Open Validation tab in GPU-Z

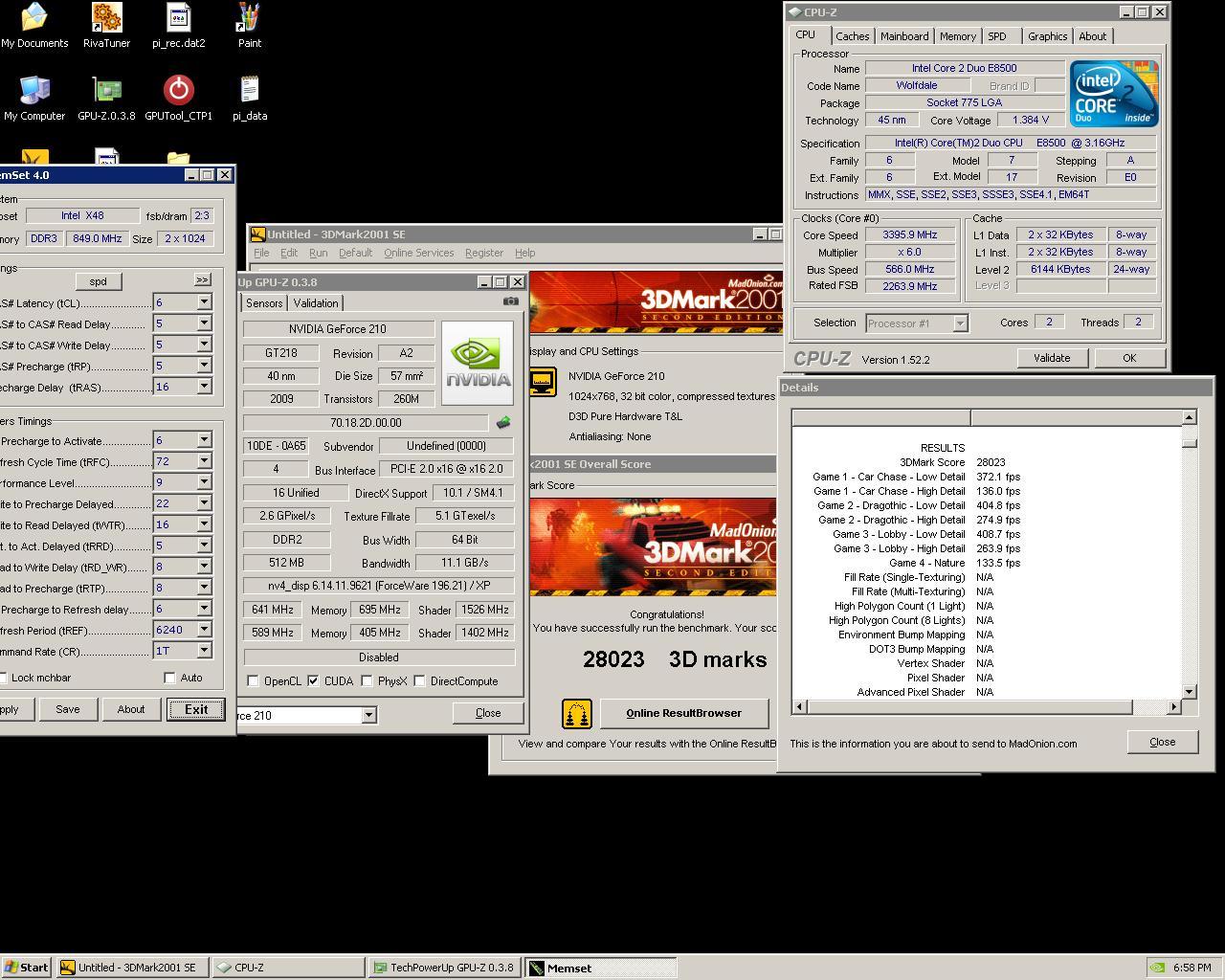[x=316, y=302]
